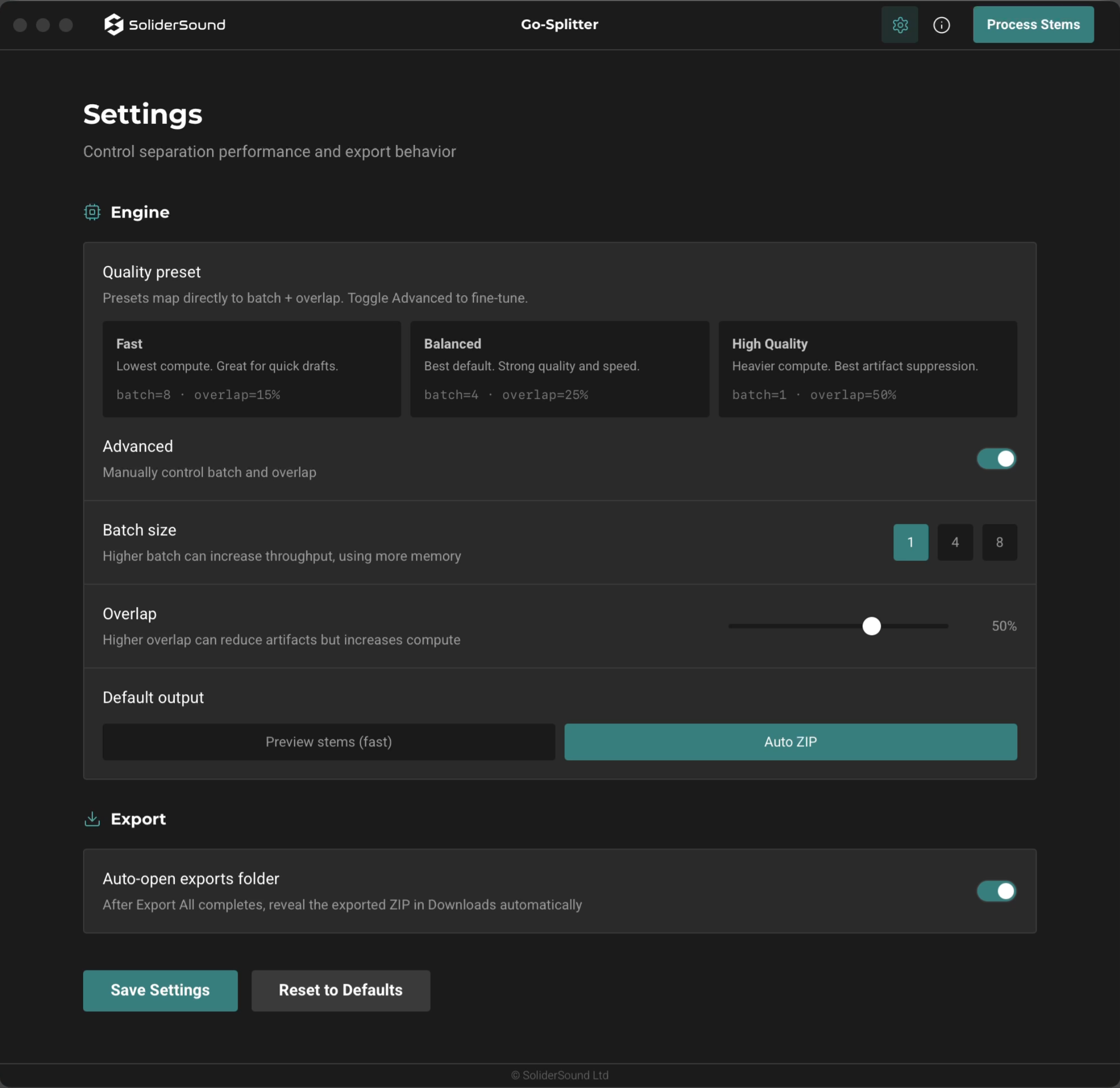Click Reset to Defaults

point(340,990)
